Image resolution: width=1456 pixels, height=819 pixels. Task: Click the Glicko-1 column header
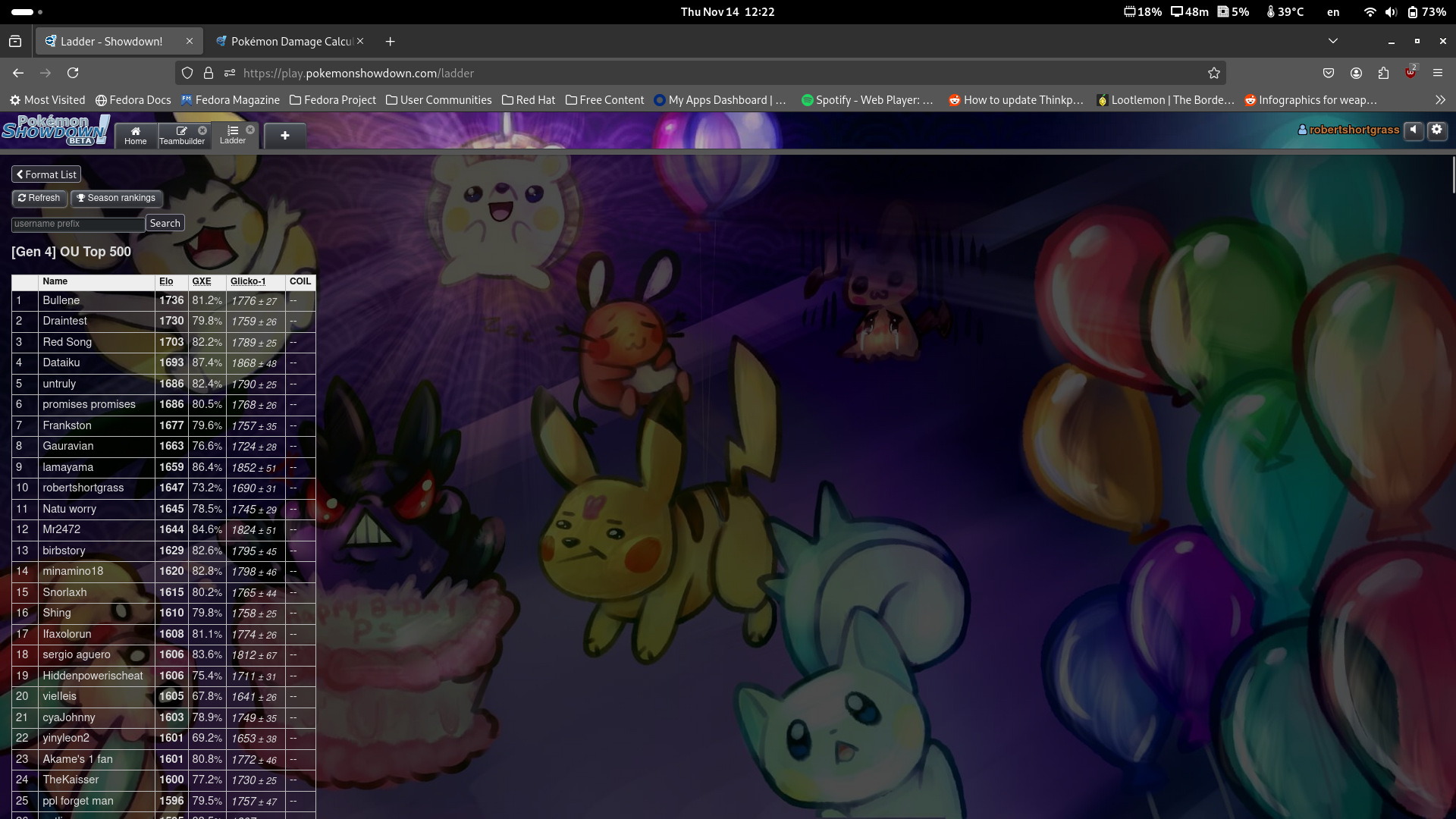pyautogui.click(x=248, y=281)
